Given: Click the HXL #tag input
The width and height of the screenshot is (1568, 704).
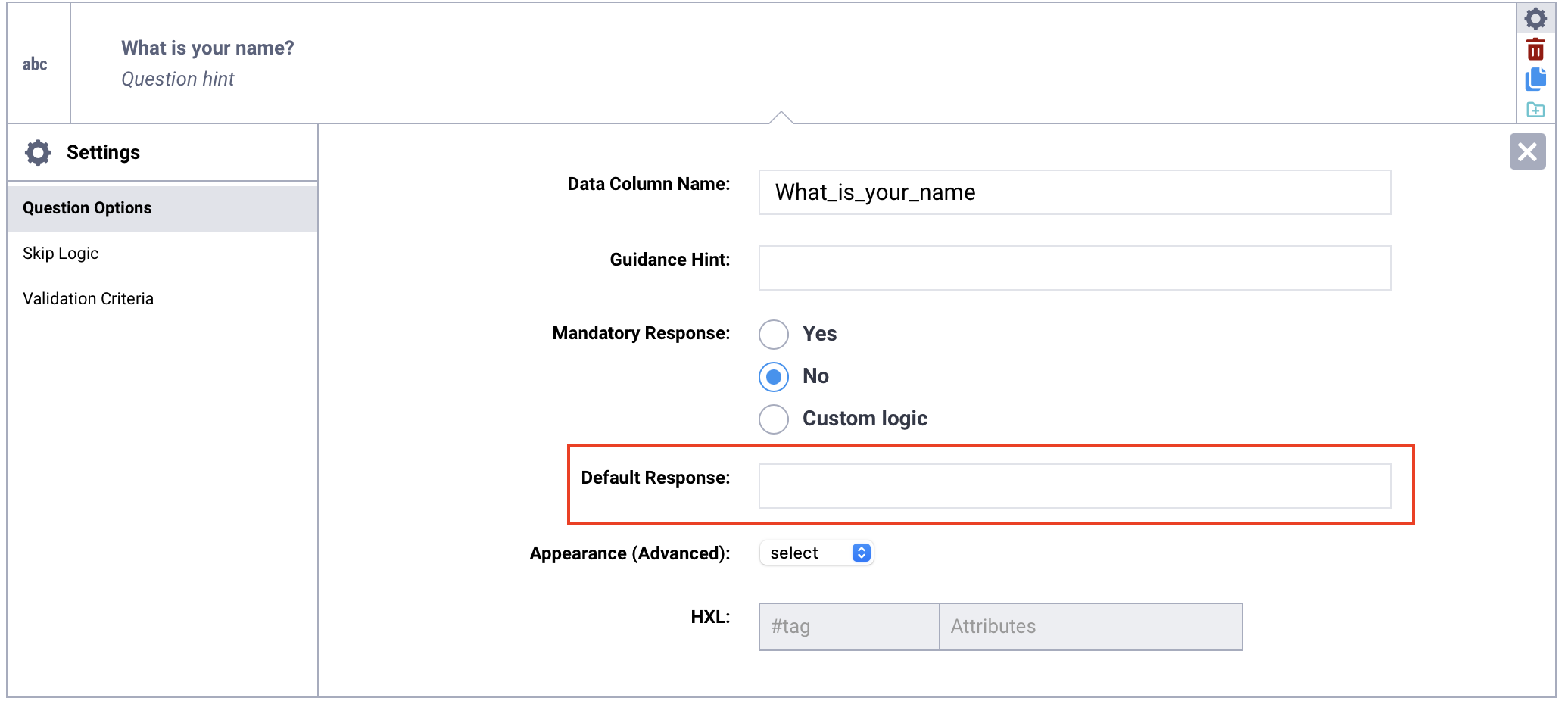Looking at the screenshot, I should coord(848,627).
